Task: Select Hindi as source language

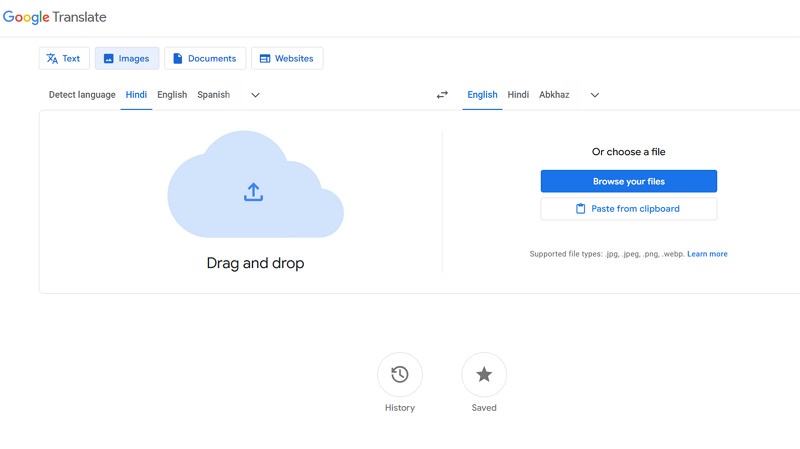Action: point(136,94)
